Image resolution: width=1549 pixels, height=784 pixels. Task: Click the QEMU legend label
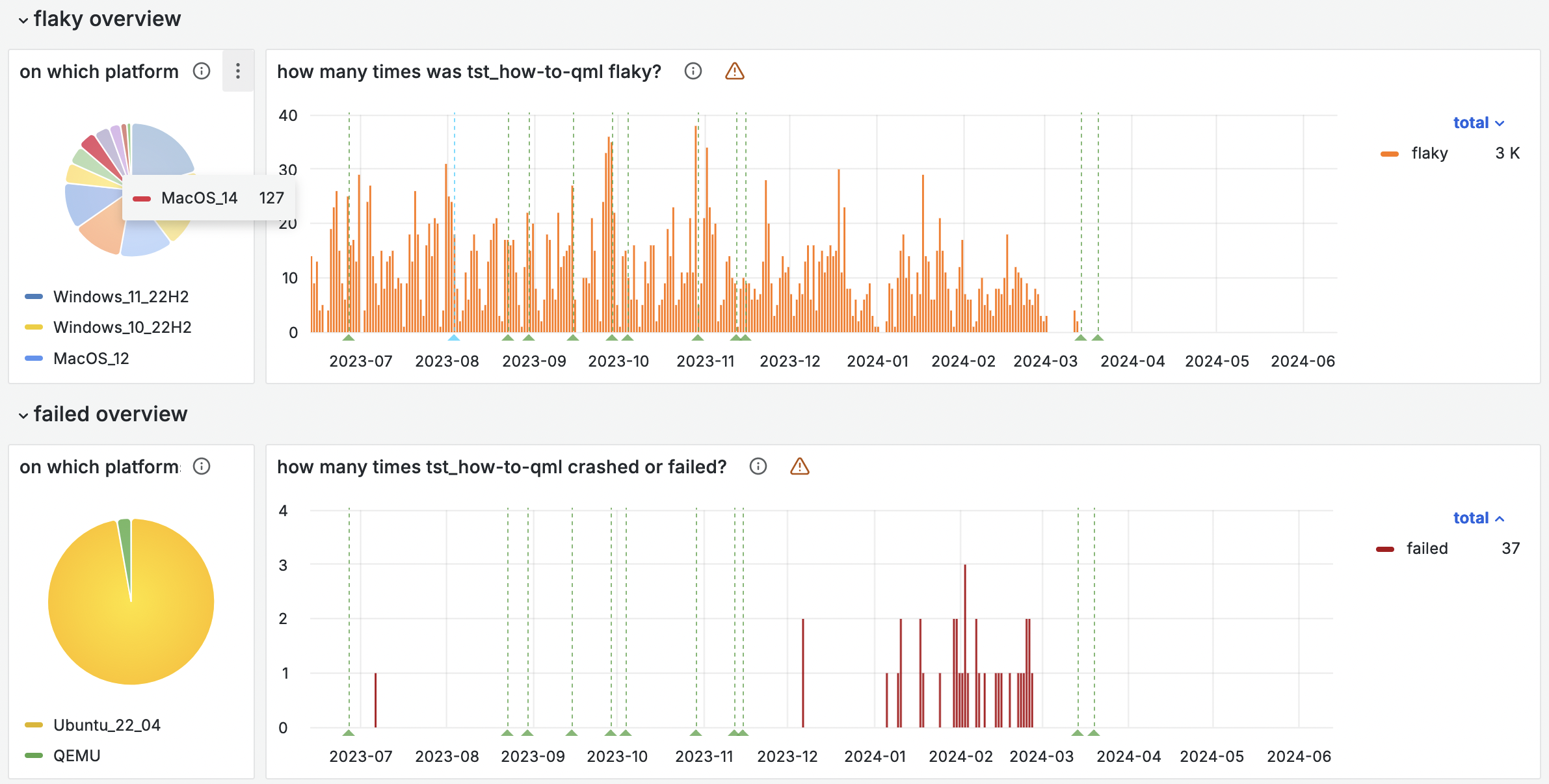pyautogui.click(x=77, y=755)
